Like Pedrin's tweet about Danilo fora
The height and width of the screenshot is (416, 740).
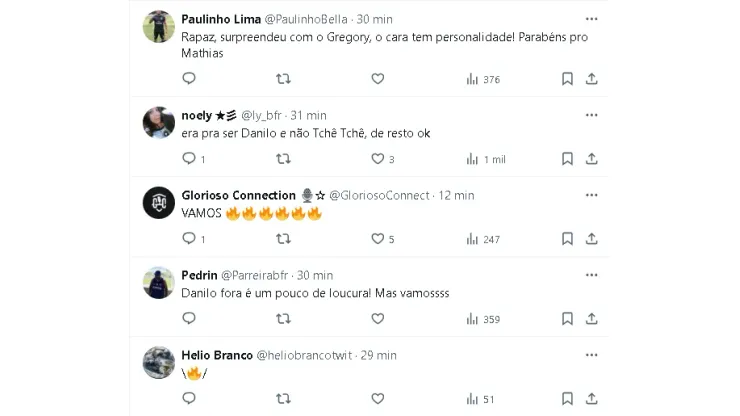[x=378, y=319]
